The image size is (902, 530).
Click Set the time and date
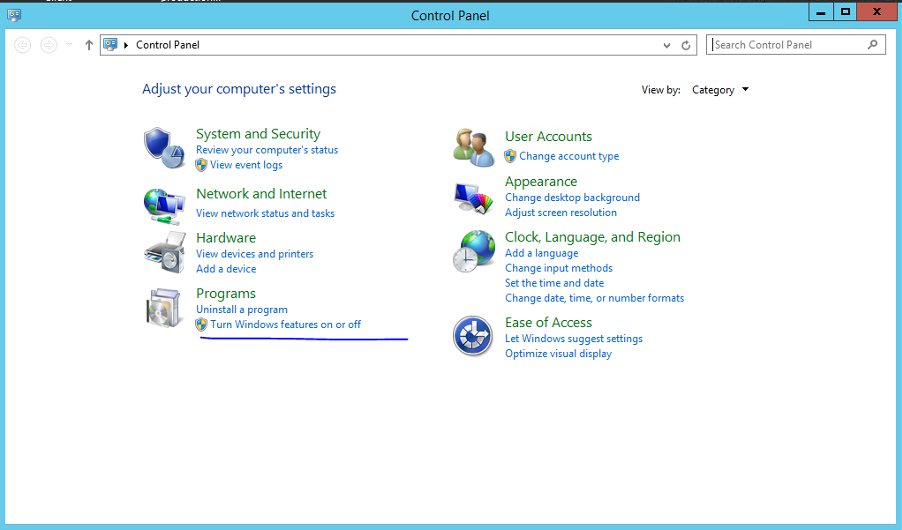(x=555, y=283)
